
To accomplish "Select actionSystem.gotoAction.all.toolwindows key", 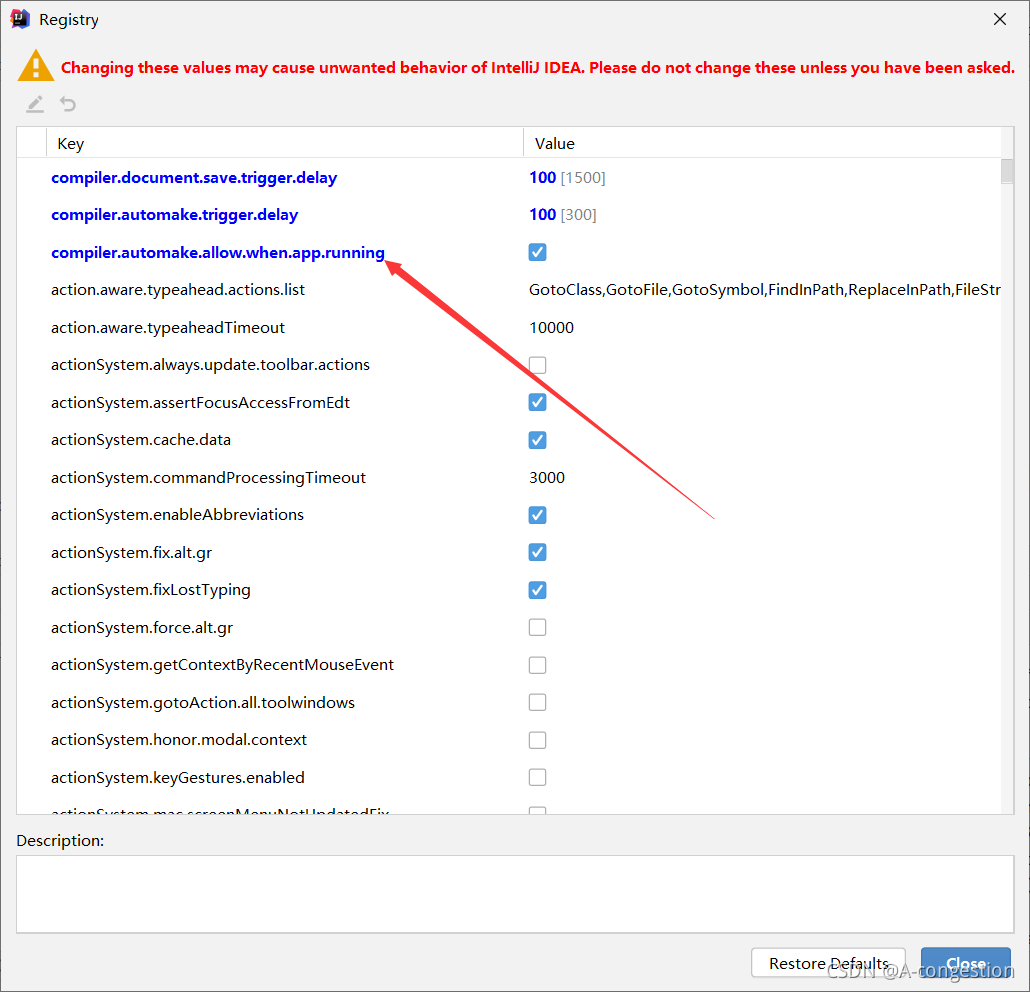I will (x=203, y=702).
